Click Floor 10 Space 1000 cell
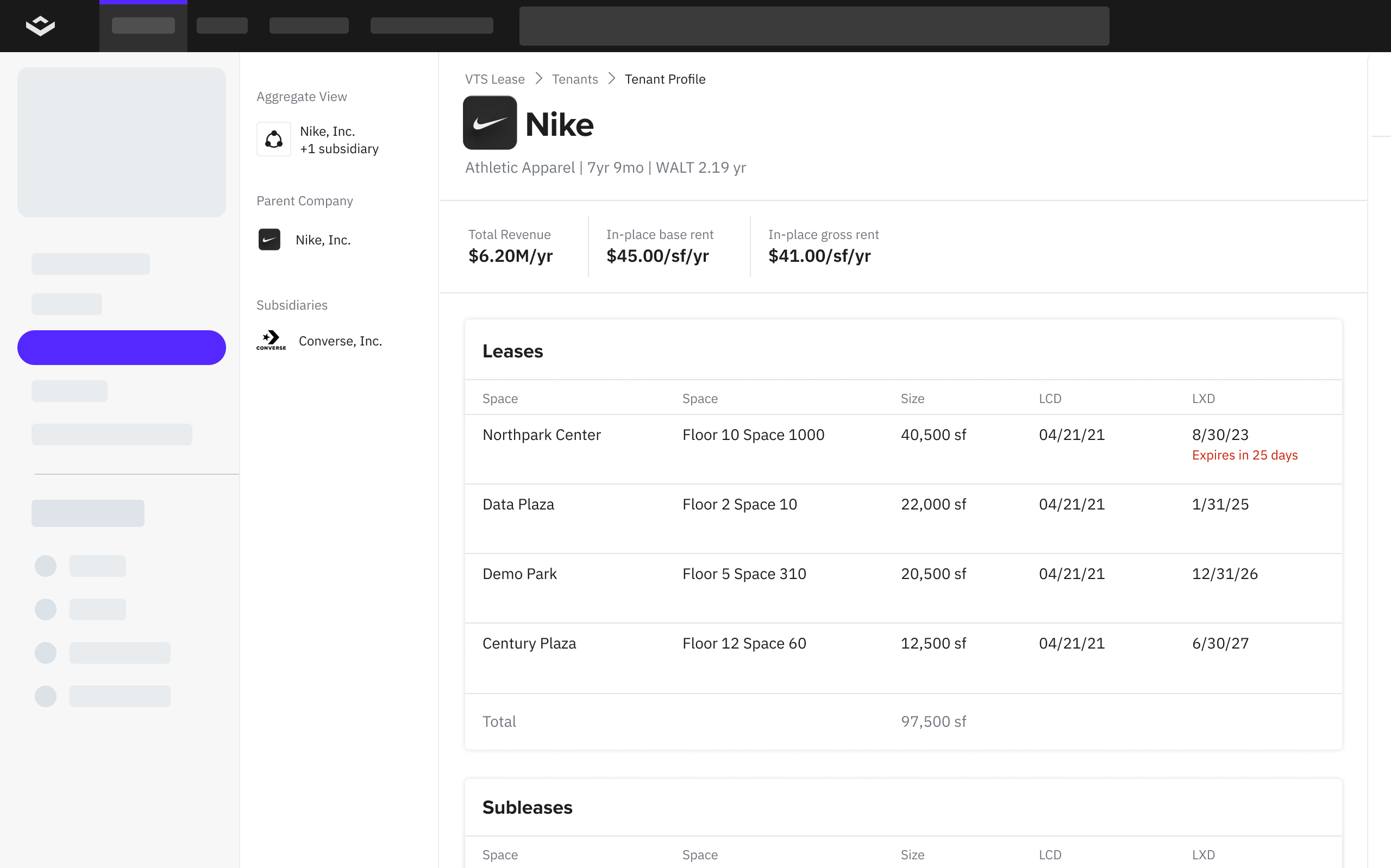The width and height of the screenshot is (1391, 868). pyautogui.click(x=753, y=435)
